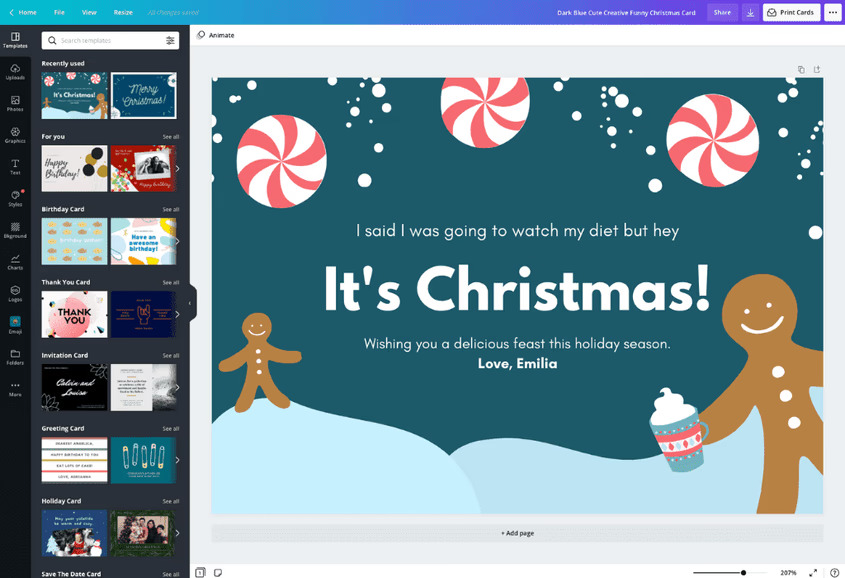Open the help question mark icon
Viewport: 845px width, 578px height.
[834, 572]
